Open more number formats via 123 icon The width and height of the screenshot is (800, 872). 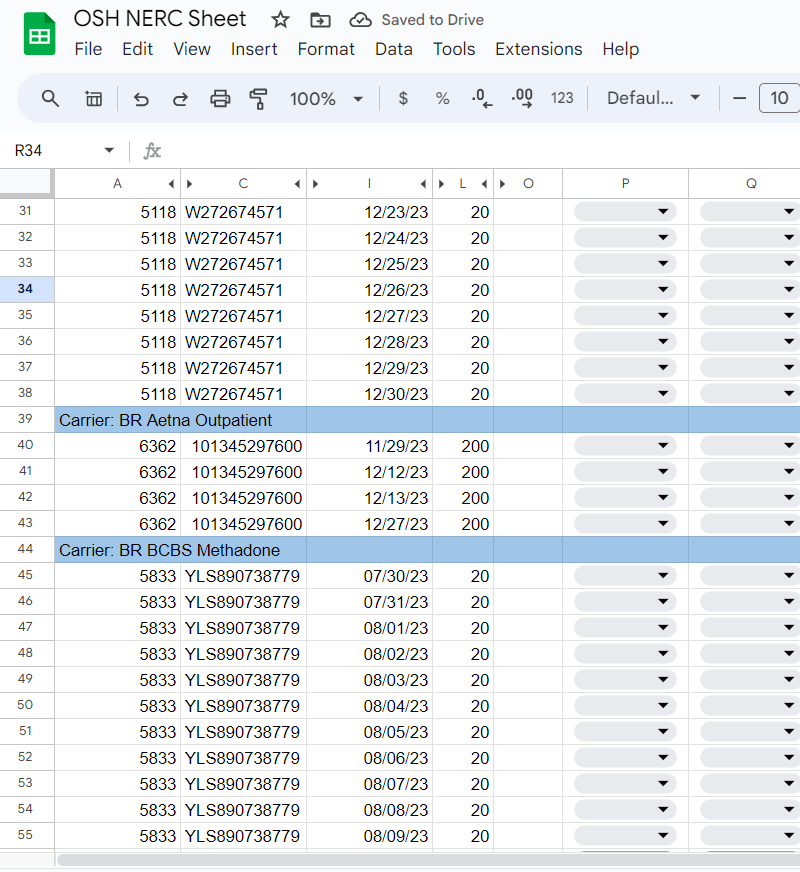(x=561, y=98)
